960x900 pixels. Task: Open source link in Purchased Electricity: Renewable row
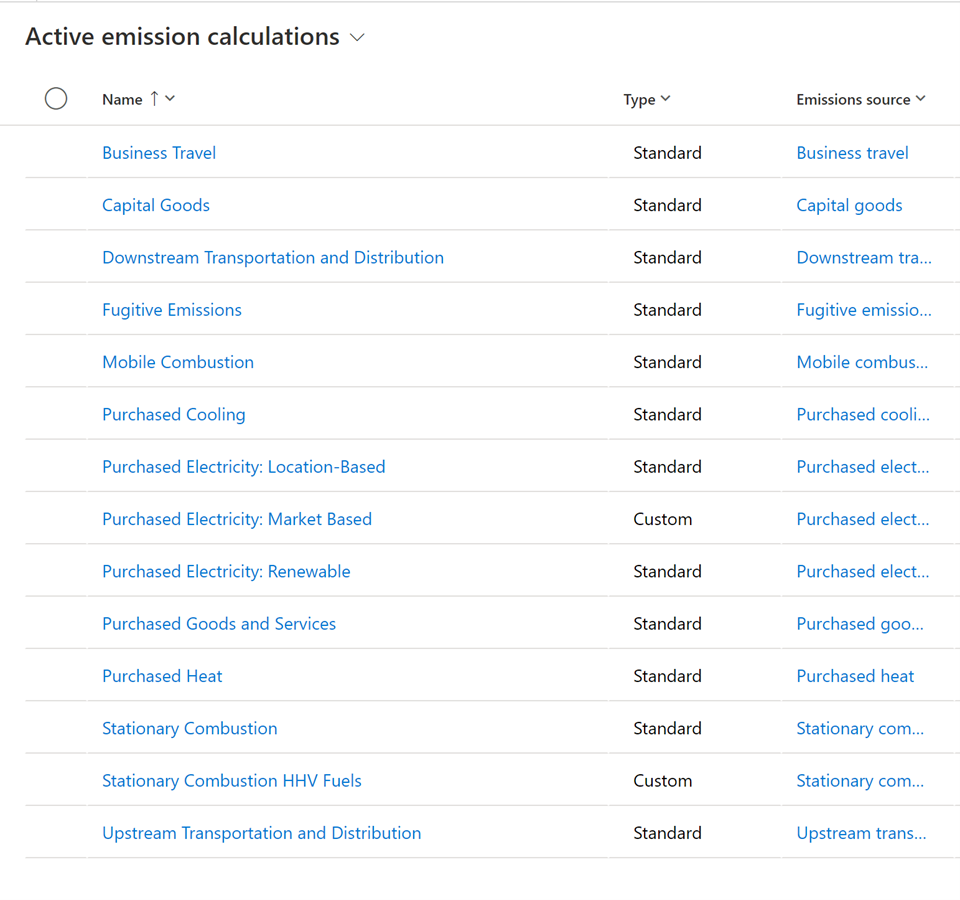pyautogui.click(x=863, y=572)
